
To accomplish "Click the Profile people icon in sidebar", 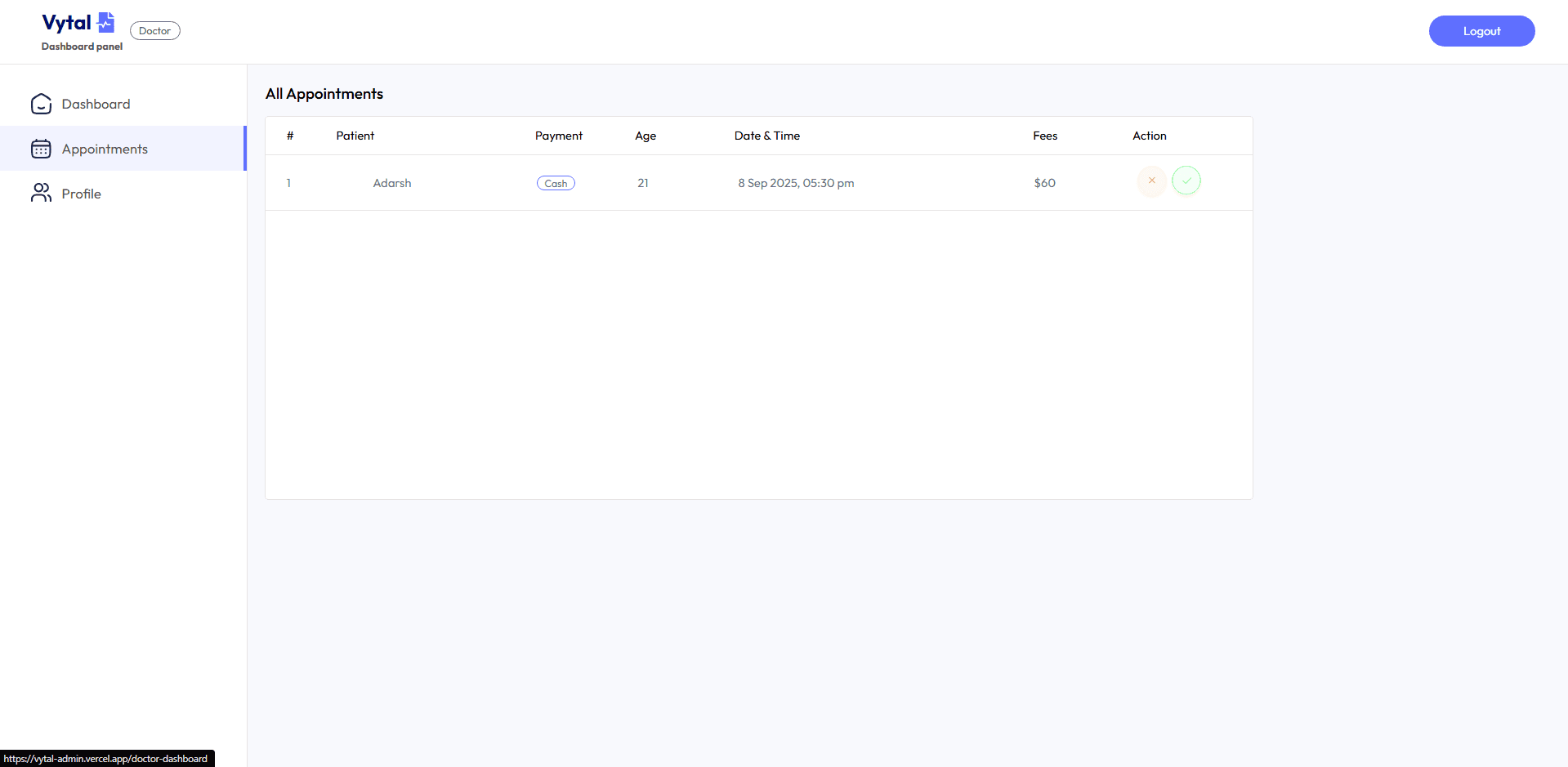I will [41, 193].
